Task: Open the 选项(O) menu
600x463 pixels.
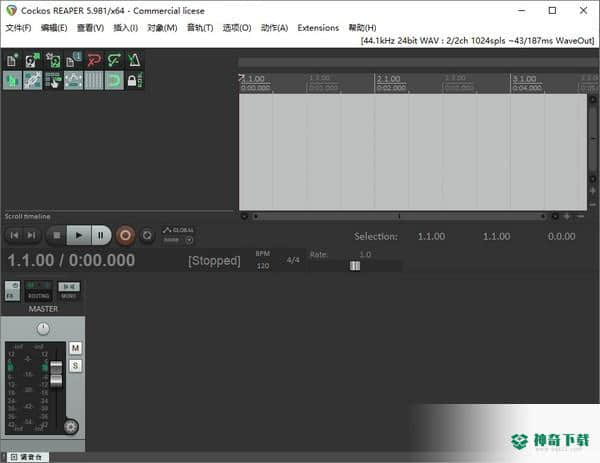Action: click(237, 28)
